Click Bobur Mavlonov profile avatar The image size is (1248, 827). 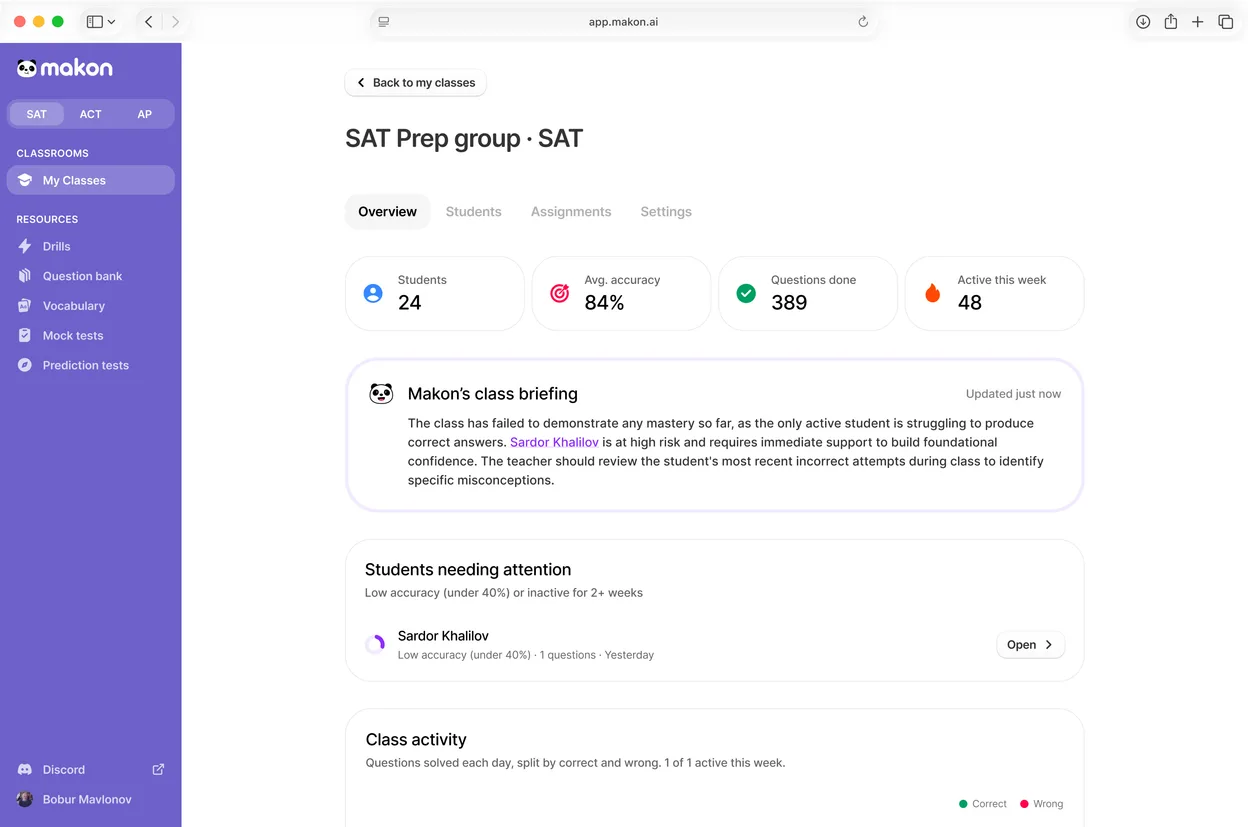tap(25, 799)
